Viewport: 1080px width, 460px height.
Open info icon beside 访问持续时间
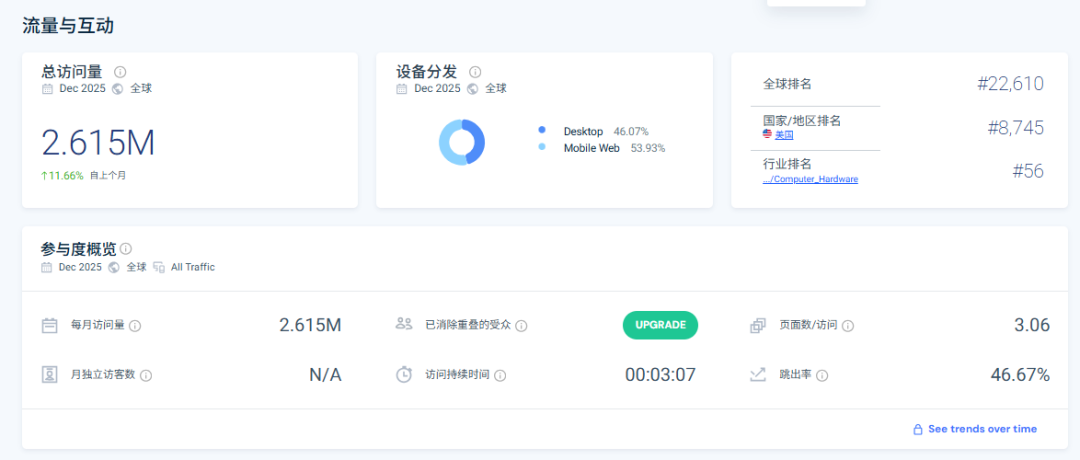pyautogui.click(x=500, y=375)
